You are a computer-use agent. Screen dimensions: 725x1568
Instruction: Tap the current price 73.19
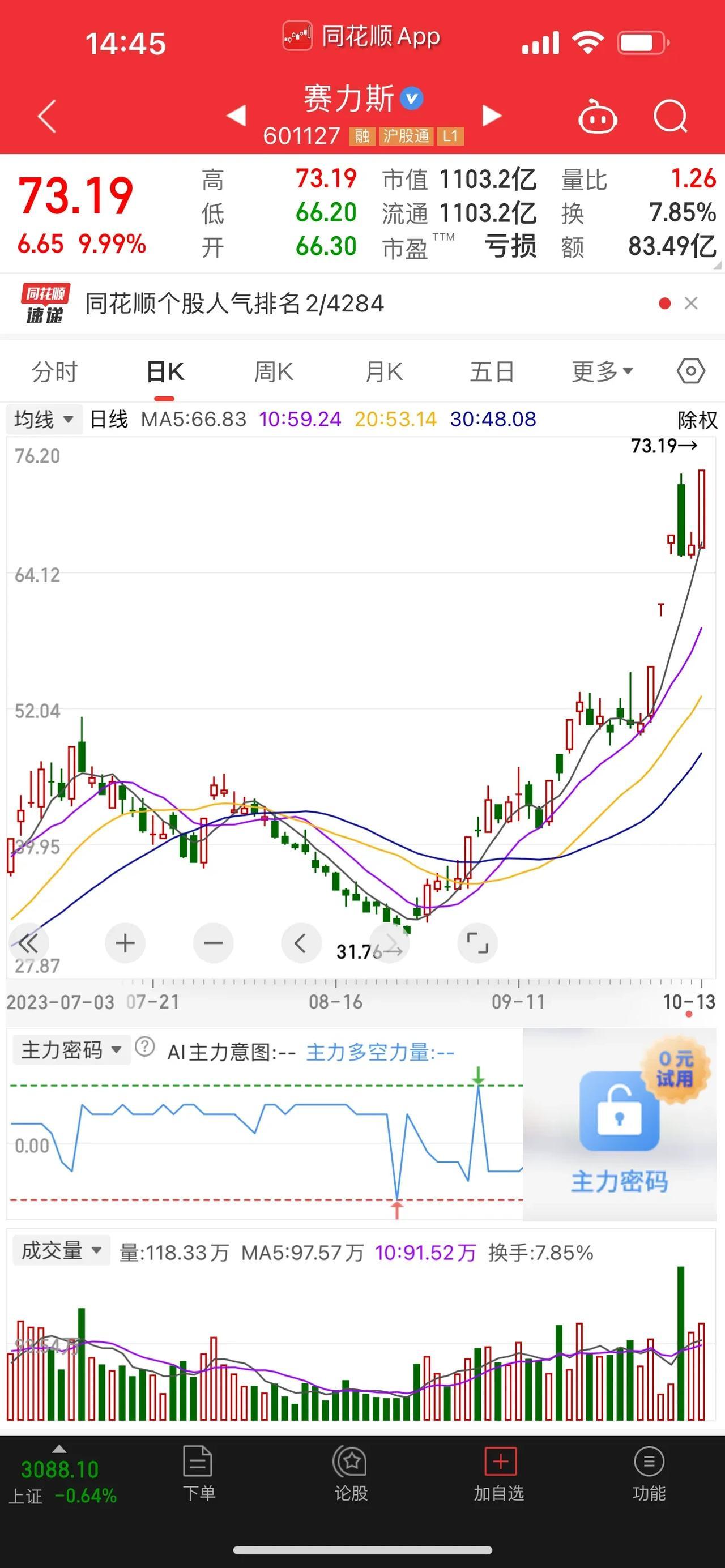pyautogui.click(x=75, y=196)
